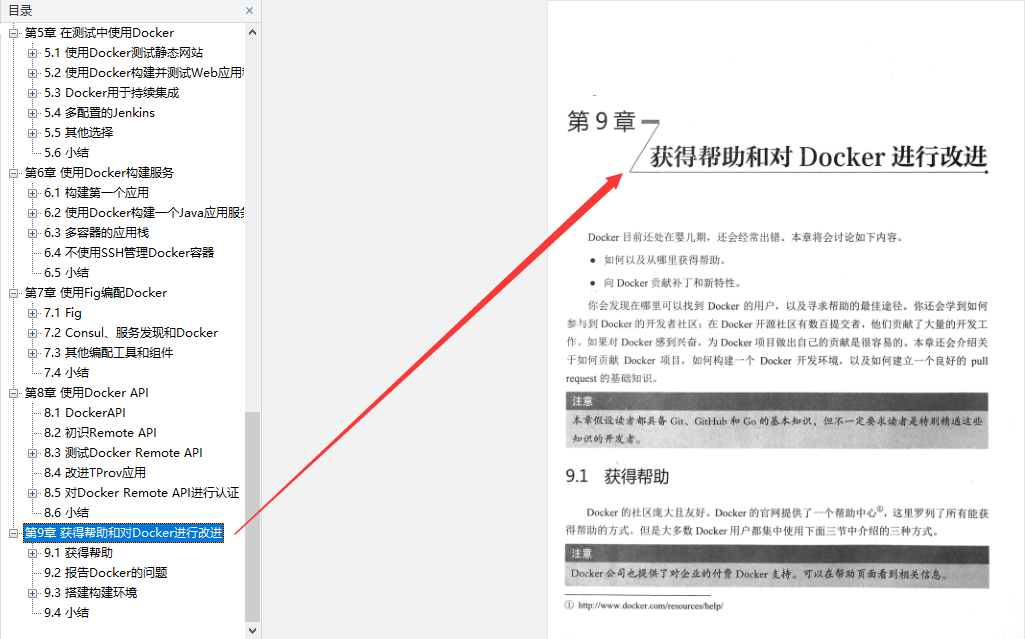Go to 9.2 报告Docker的问题
Screen dimensions: 1025x639
pos(106,573)
